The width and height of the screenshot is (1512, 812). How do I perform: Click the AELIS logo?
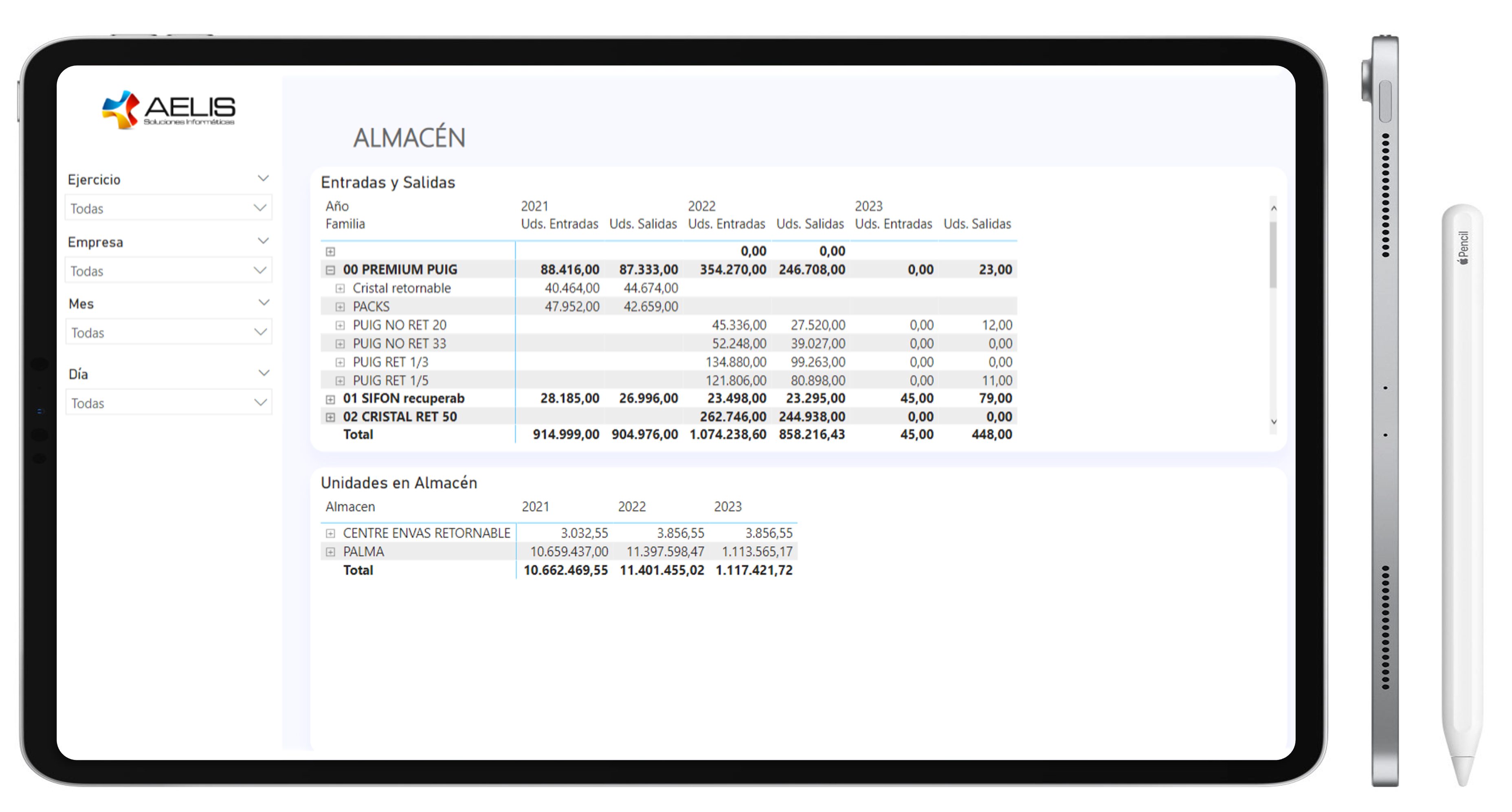[169, 109]
